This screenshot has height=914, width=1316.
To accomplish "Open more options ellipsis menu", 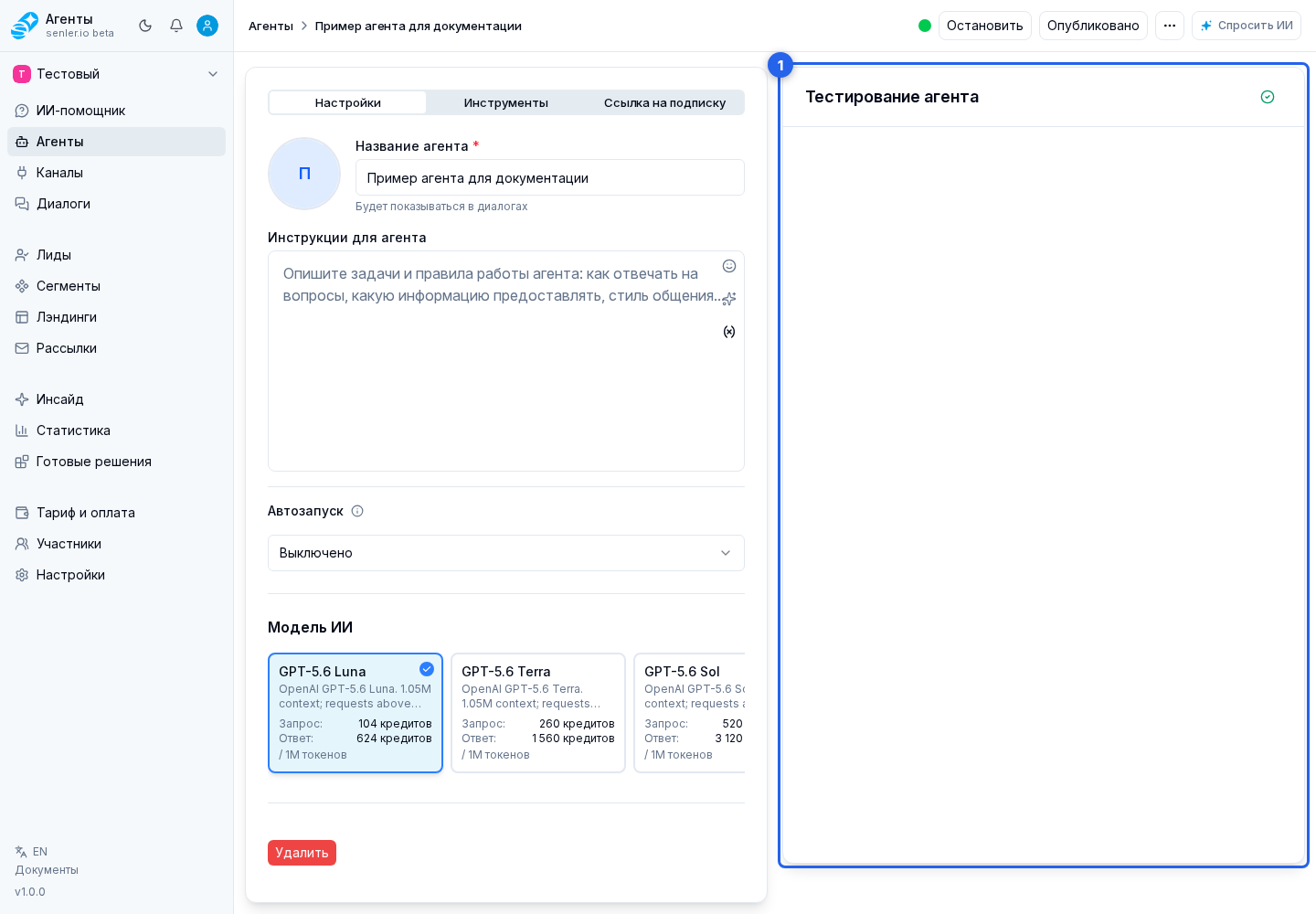I will pyautogui.click(x=1170, y=26).
